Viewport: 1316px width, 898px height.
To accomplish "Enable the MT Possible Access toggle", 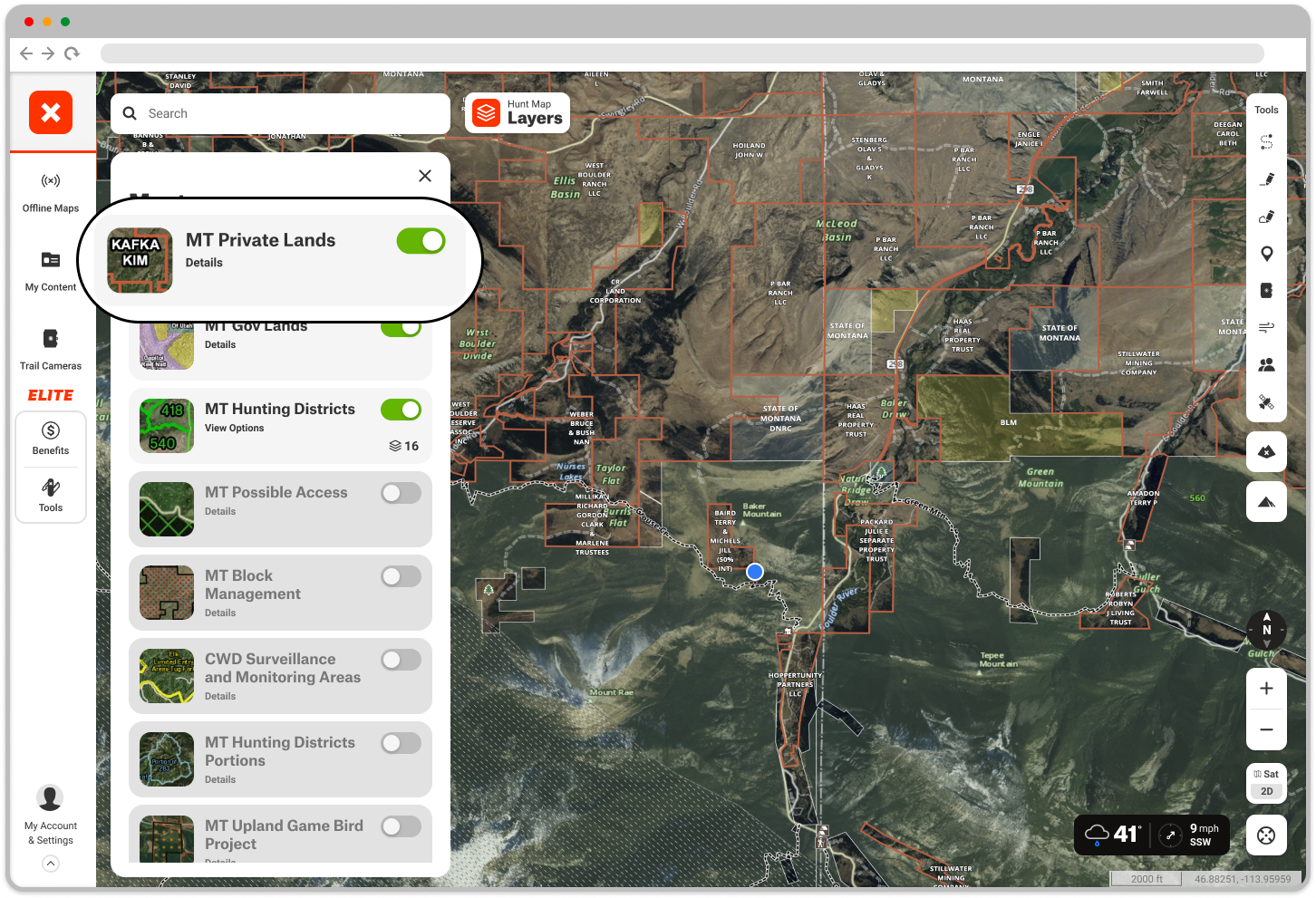I will pyautogui.click(x=401, y=493).
